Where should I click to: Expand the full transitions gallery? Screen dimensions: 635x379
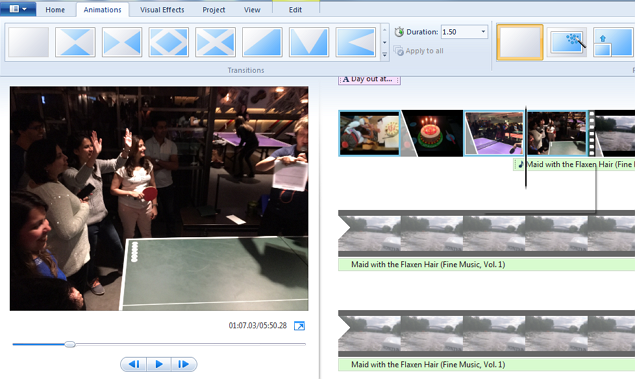(x=385, y=54)
